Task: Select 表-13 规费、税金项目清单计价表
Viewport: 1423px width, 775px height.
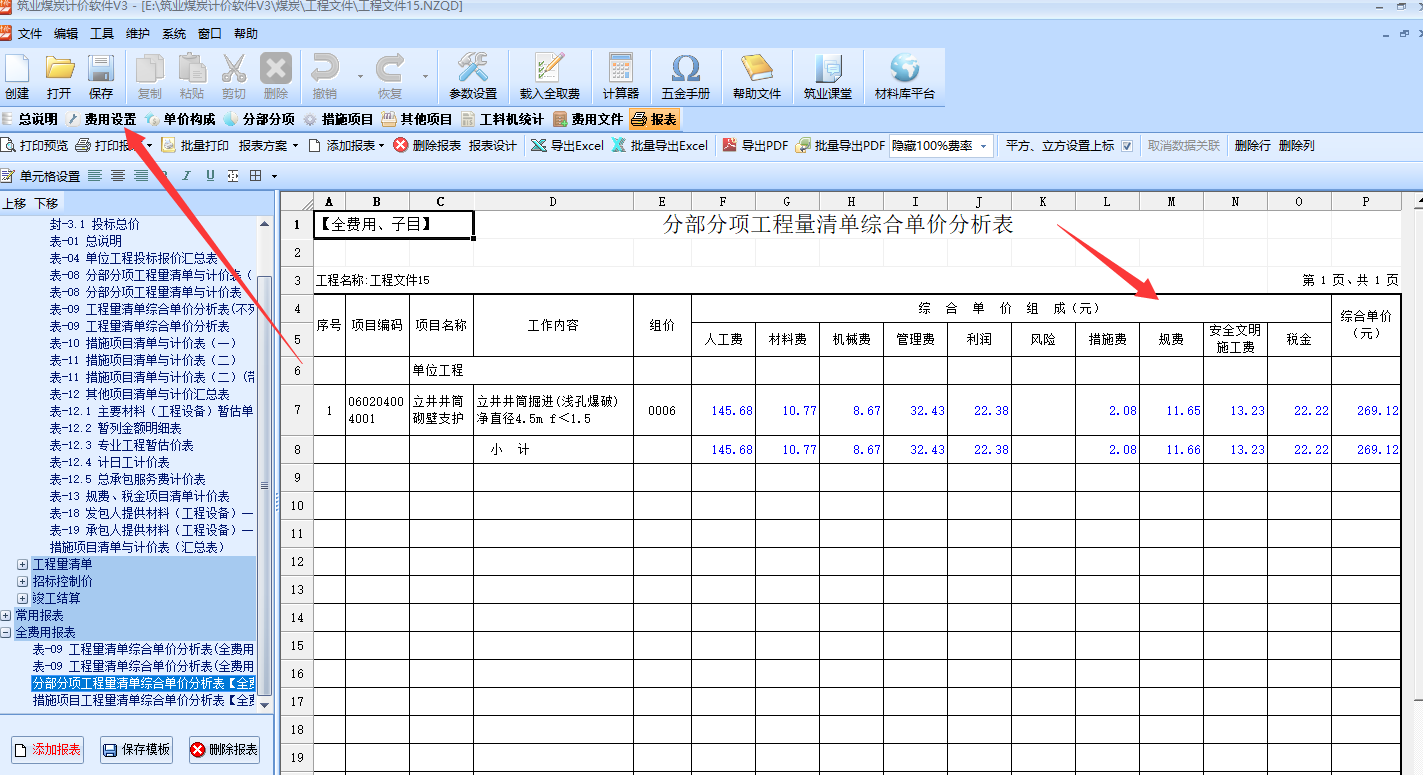Action: (140, 496)
